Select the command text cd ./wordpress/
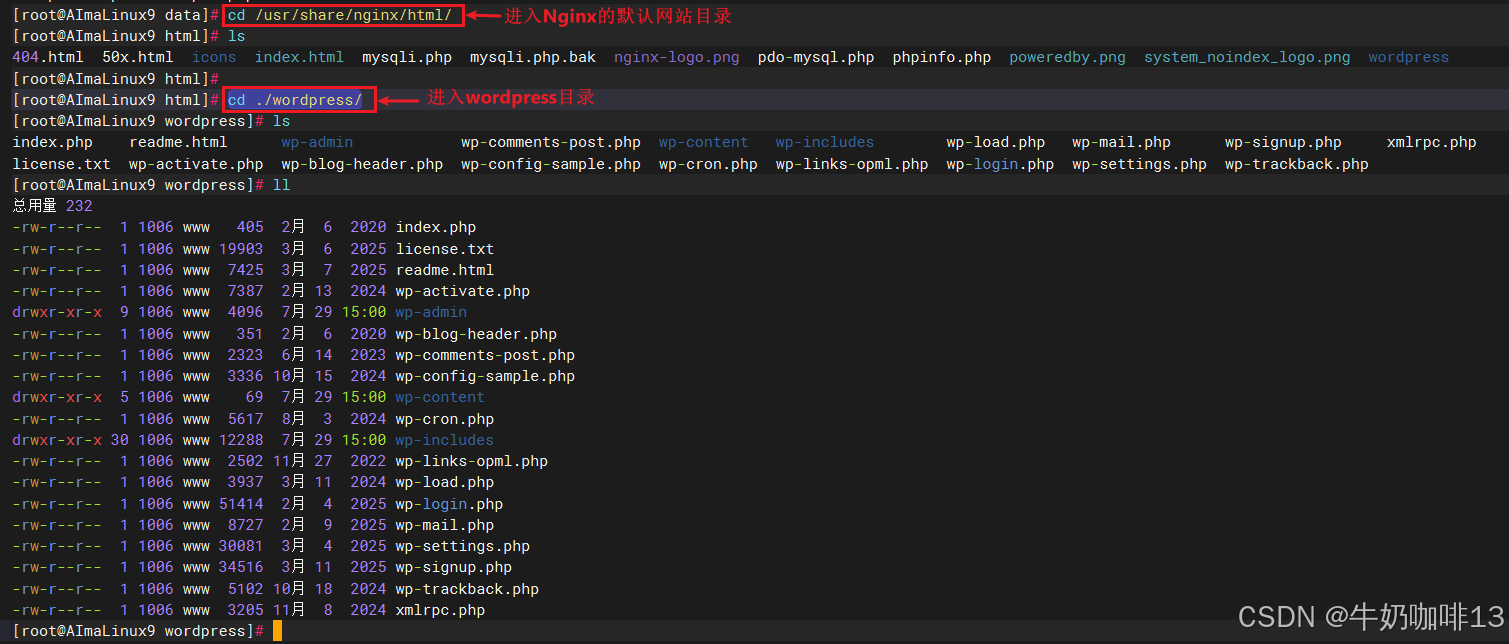 295,99
